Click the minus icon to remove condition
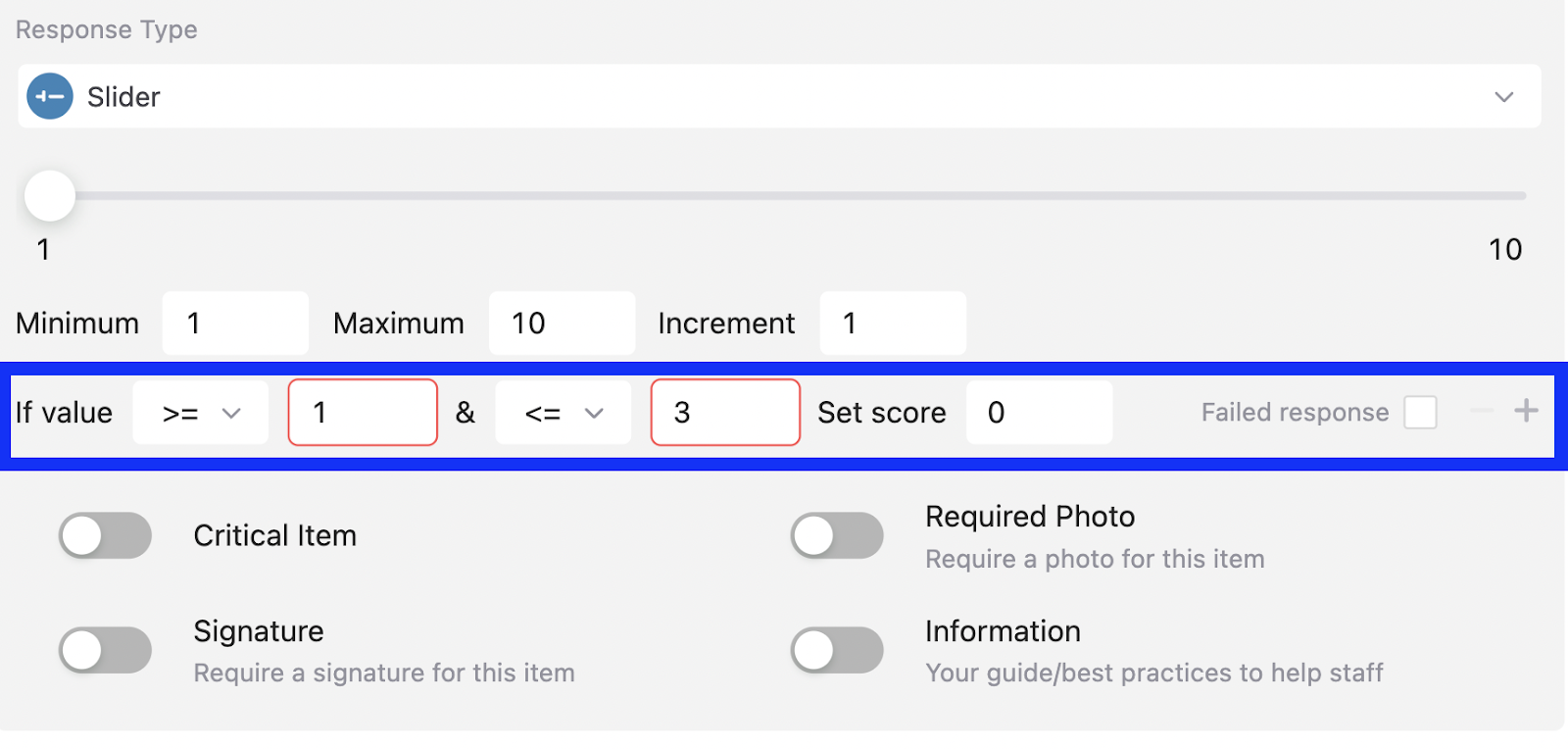This screenshot has height=749, width=1568. tap(1481, 411)
